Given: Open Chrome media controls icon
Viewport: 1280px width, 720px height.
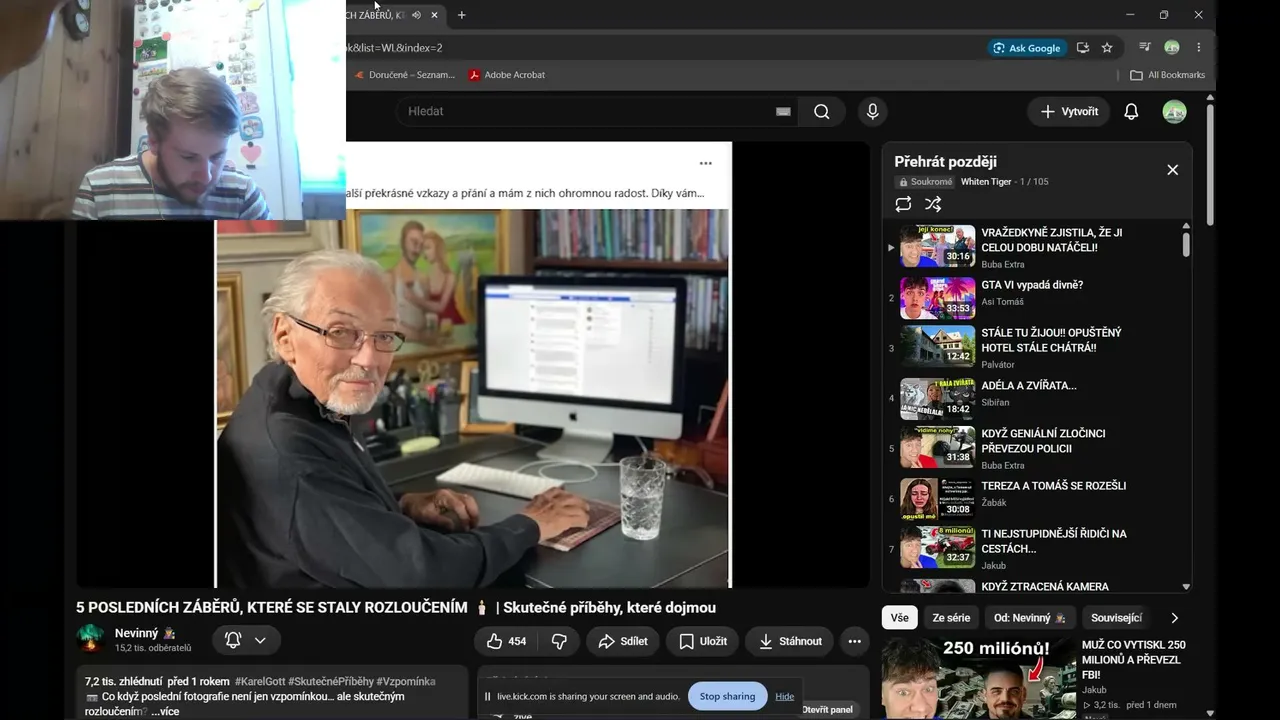Looking at the screenshot, I should coord(1145,48).
